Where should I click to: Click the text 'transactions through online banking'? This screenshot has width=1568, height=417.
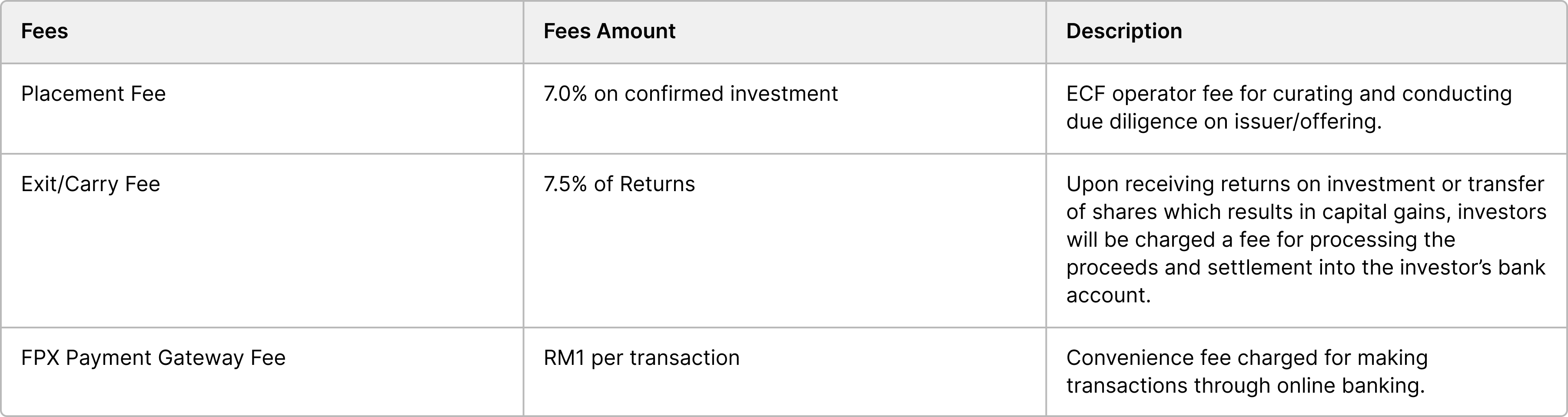pos(1246,385)
